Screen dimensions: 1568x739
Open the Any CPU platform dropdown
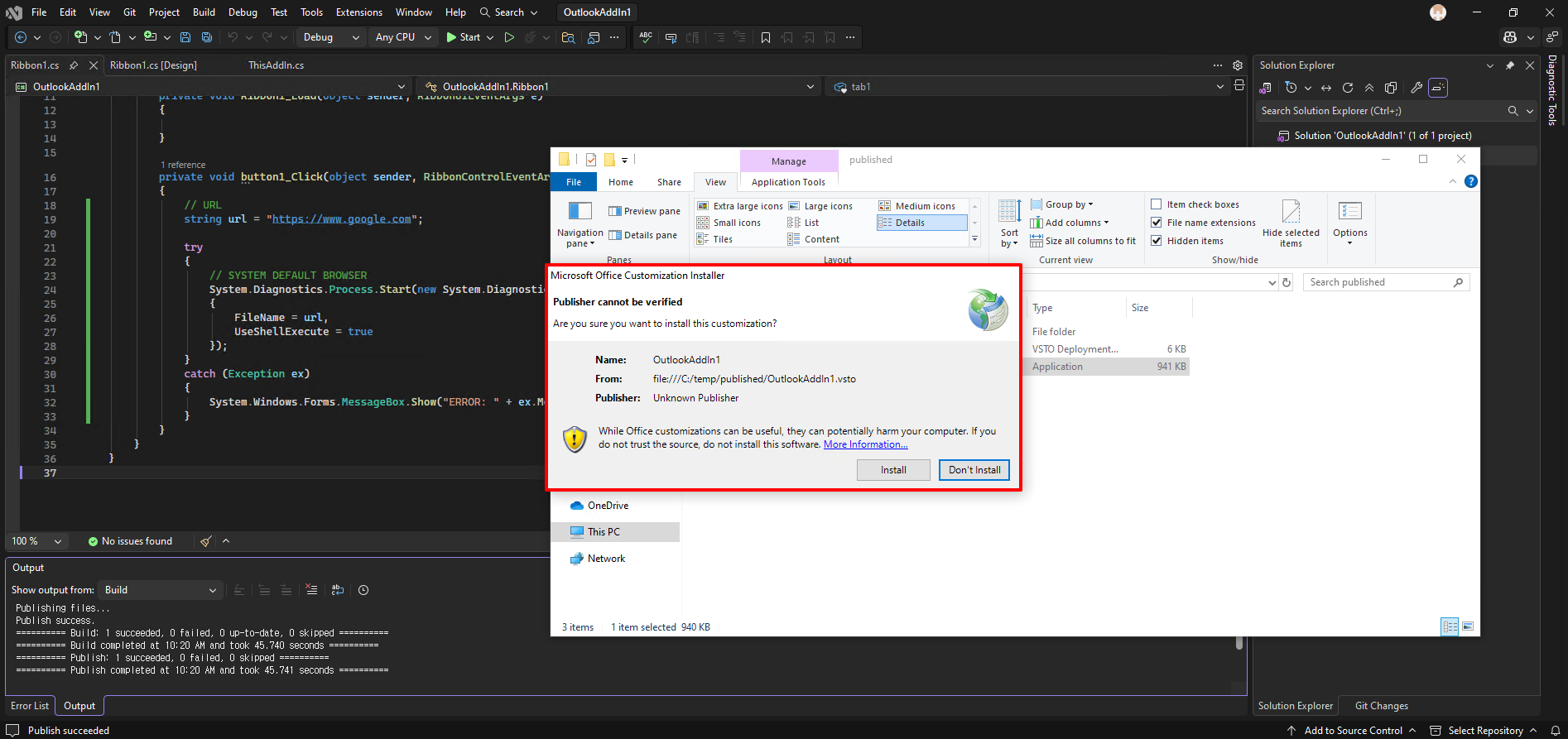tap(403, 37)
